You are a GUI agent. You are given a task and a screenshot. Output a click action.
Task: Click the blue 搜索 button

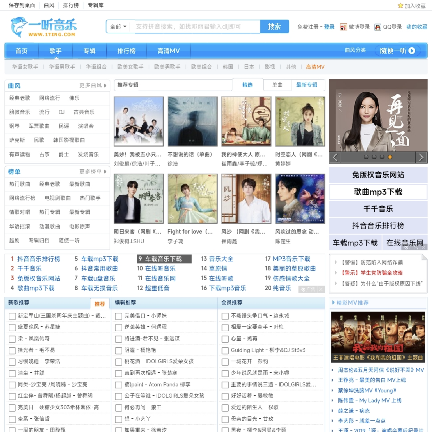[274, 27]
